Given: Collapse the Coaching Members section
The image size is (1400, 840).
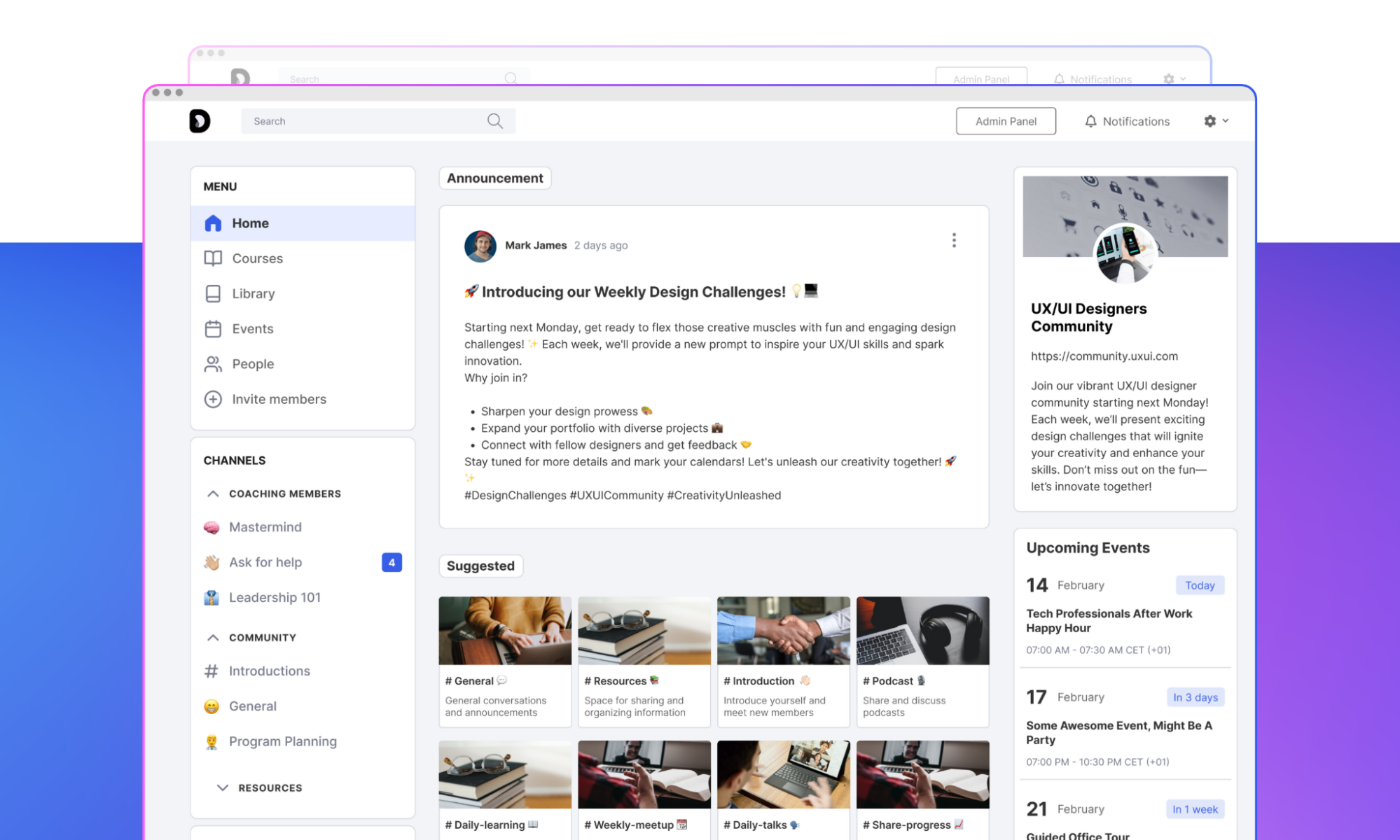Looking at the screenshot, I should [213, 493].
